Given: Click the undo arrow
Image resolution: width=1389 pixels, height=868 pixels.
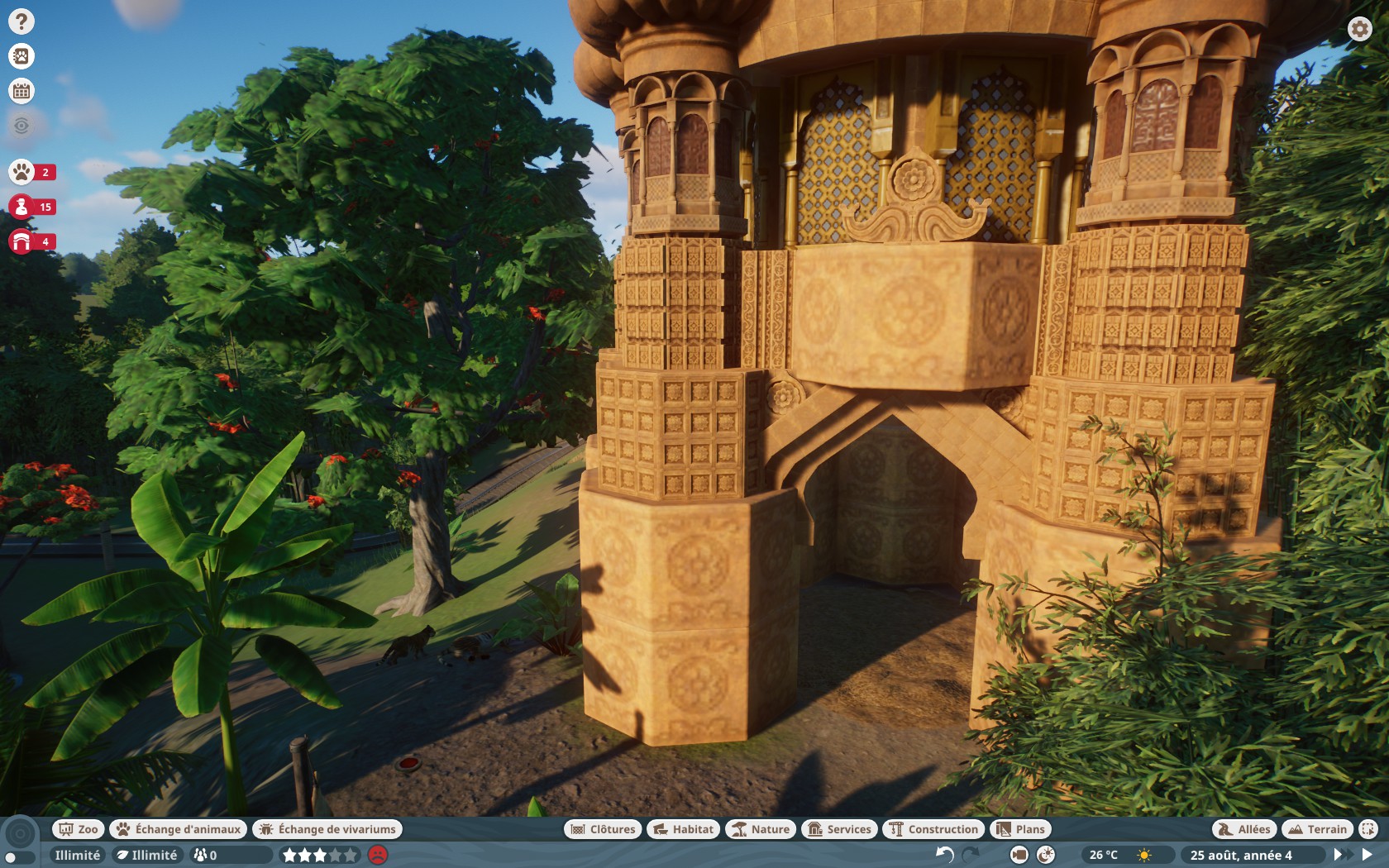Looking at the screenshot, I should 944,855.
